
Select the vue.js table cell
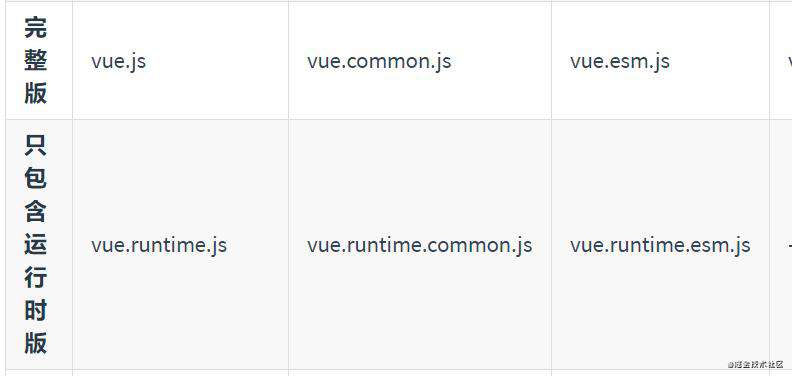(x=180, y=61)
